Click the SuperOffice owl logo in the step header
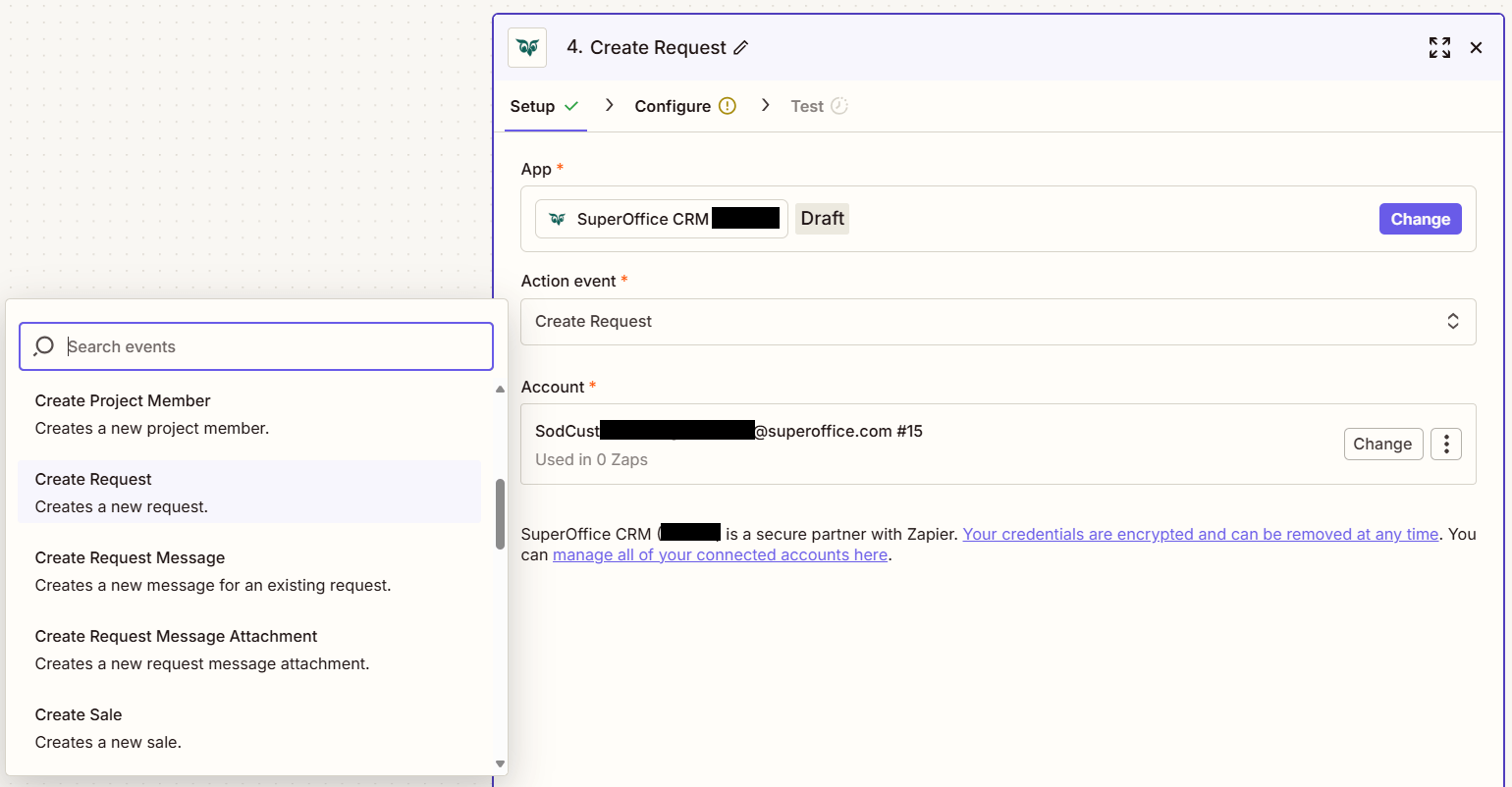This screenshot has height=787, width=1512. (527, 47)
